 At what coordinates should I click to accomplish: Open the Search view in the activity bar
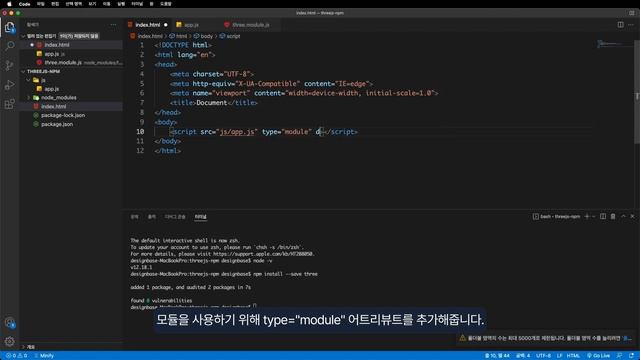tap(9, 45)
